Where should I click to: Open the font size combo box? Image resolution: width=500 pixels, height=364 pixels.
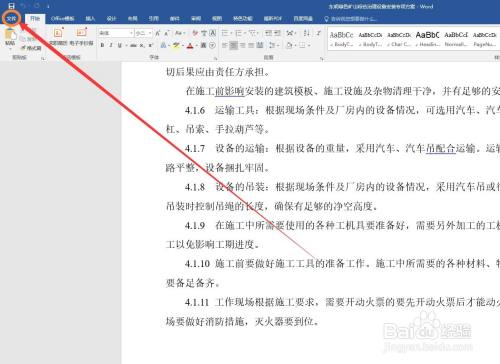pos(144,33)
